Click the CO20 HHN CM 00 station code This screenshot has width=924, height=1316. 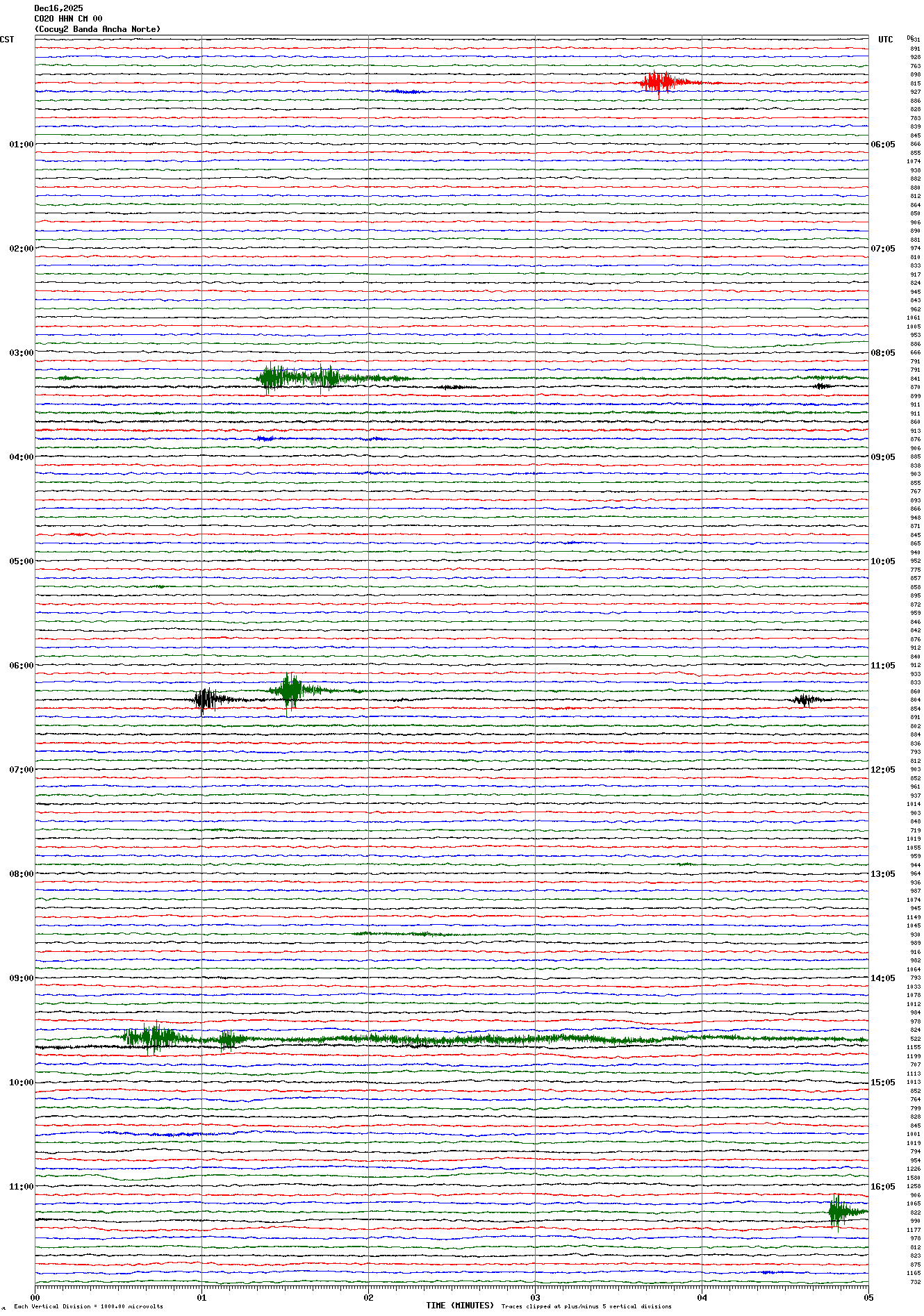click(68, 19)
